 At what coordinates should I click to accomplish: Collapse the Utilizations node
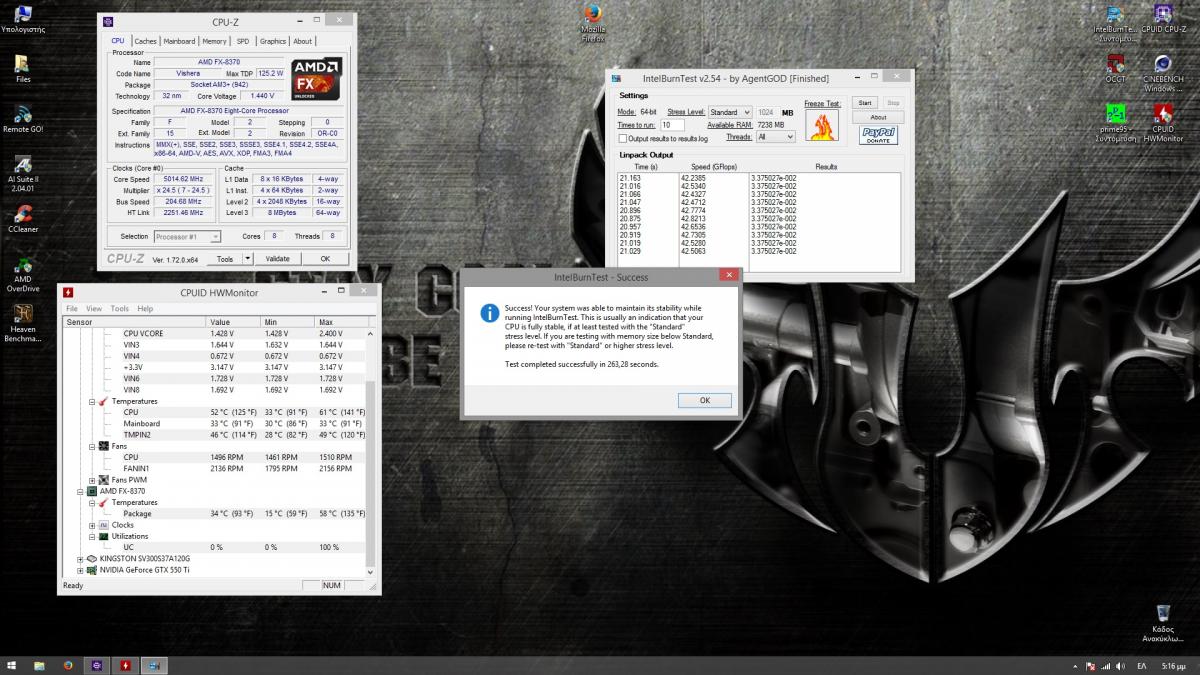point(92,536)
